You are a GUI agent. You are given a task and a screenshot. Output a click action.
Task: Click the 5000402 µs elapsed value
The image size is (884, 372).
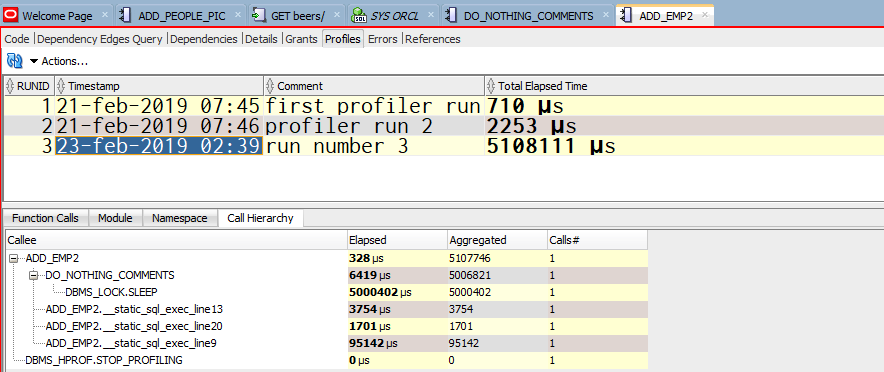(x=381, y=293)
